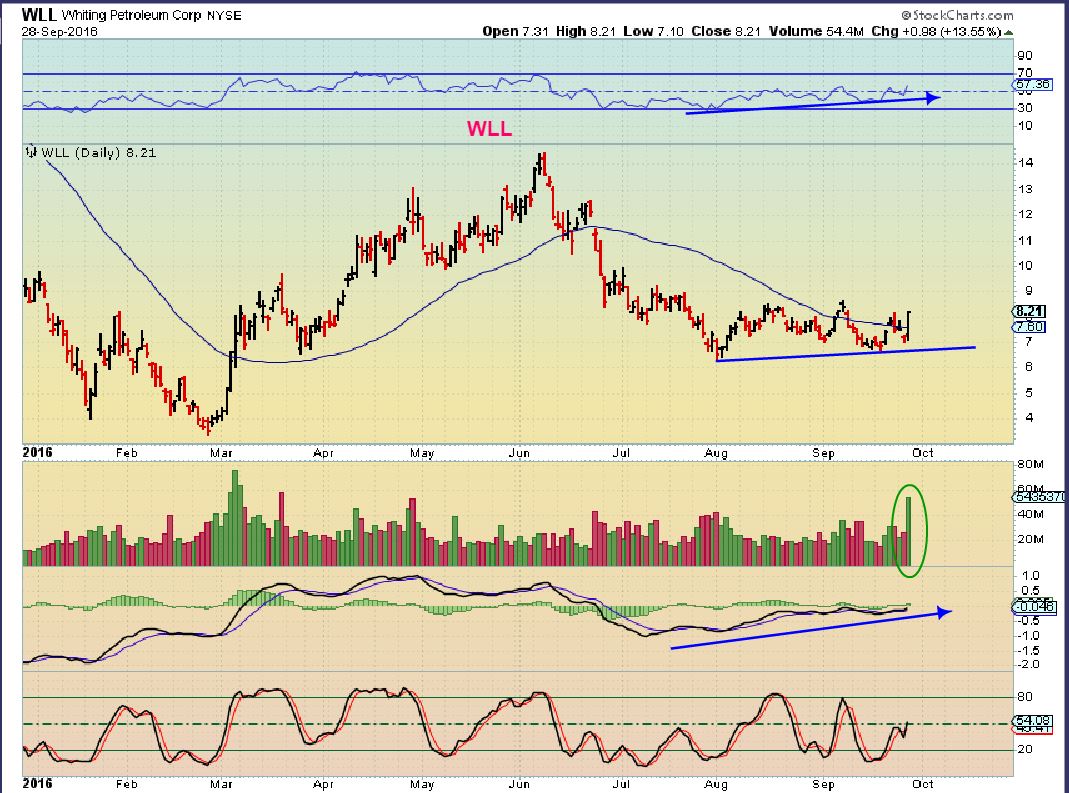Screen dimensions: 1069x793
Task: Click the 20 label on the stochastic axis
Action: pyautogui.click(x=1025, y=749)
